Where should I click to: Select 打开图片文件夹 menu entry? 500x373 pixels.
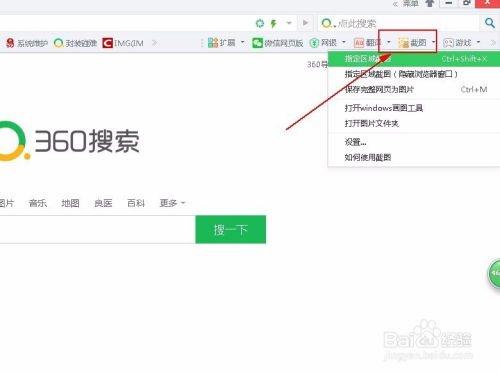pyautogui.click(x=414, y=123)
